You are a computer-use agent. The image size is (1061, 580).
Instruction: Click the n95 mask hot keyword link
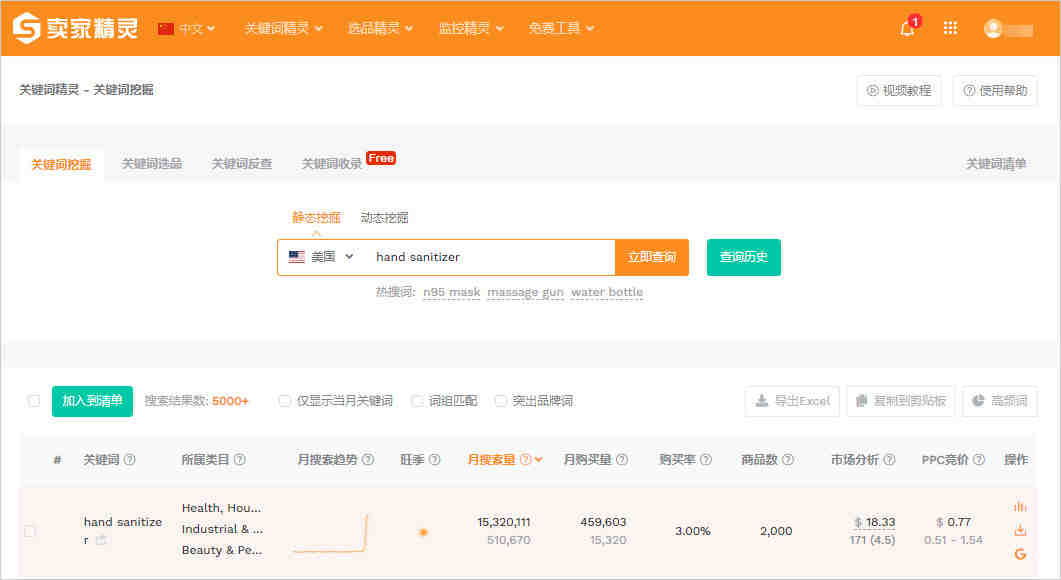[451, 292]
